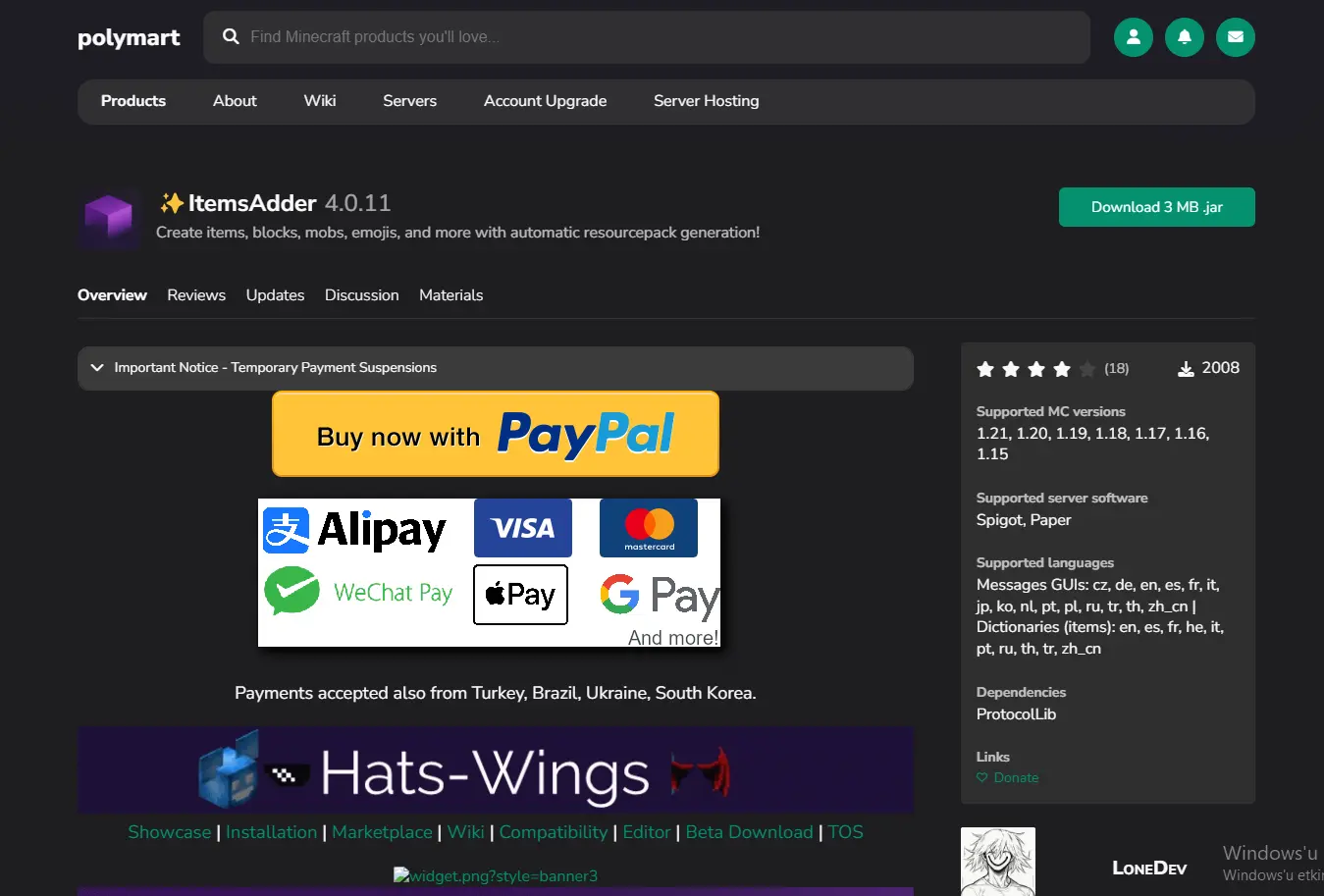The width and height of the screenshot is (1324, 896).
Task: Click the ItemsAdder product title
Action: click(x=252, y=203)
